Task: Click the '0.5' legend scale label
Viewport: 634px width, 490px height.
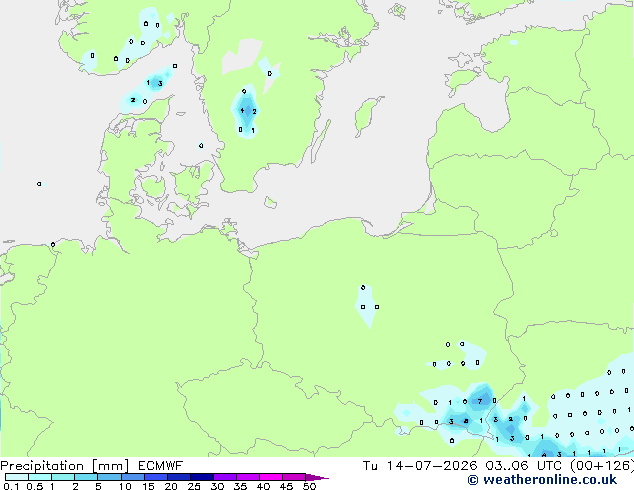Action: [35, 486]
